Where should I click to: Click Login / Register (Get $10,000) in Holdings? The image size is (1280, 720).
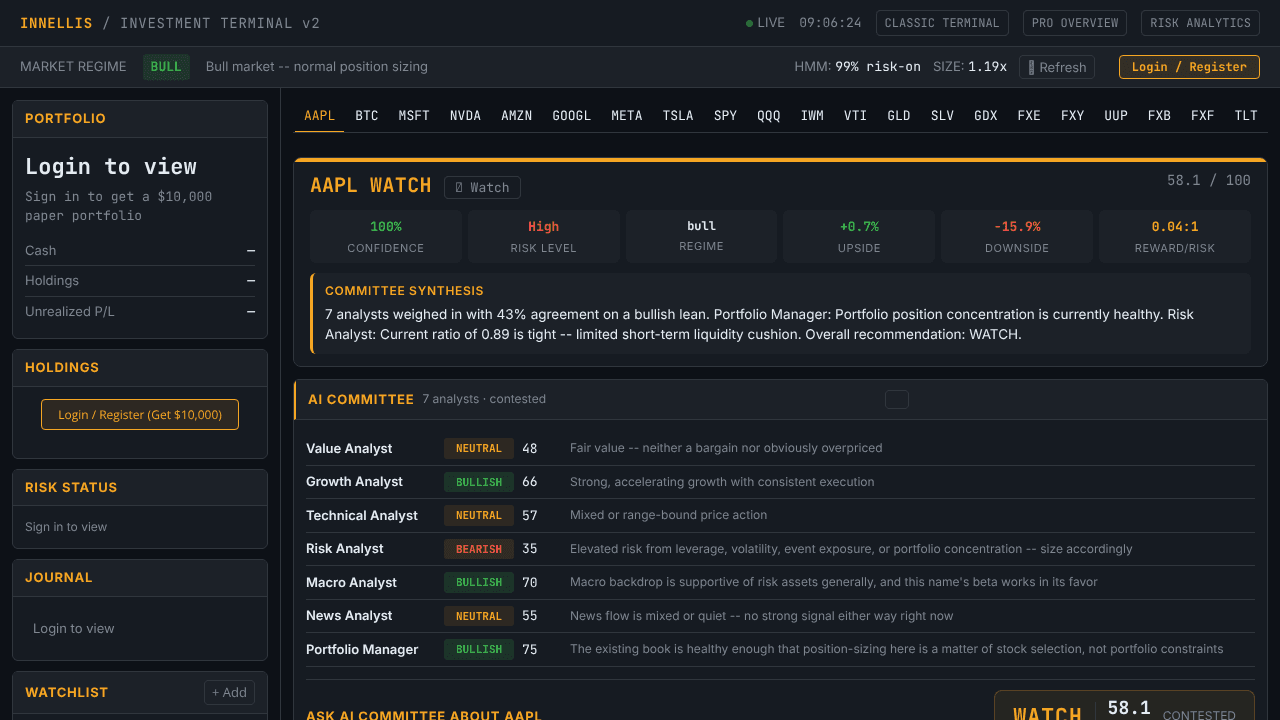[x=140, y=415]
